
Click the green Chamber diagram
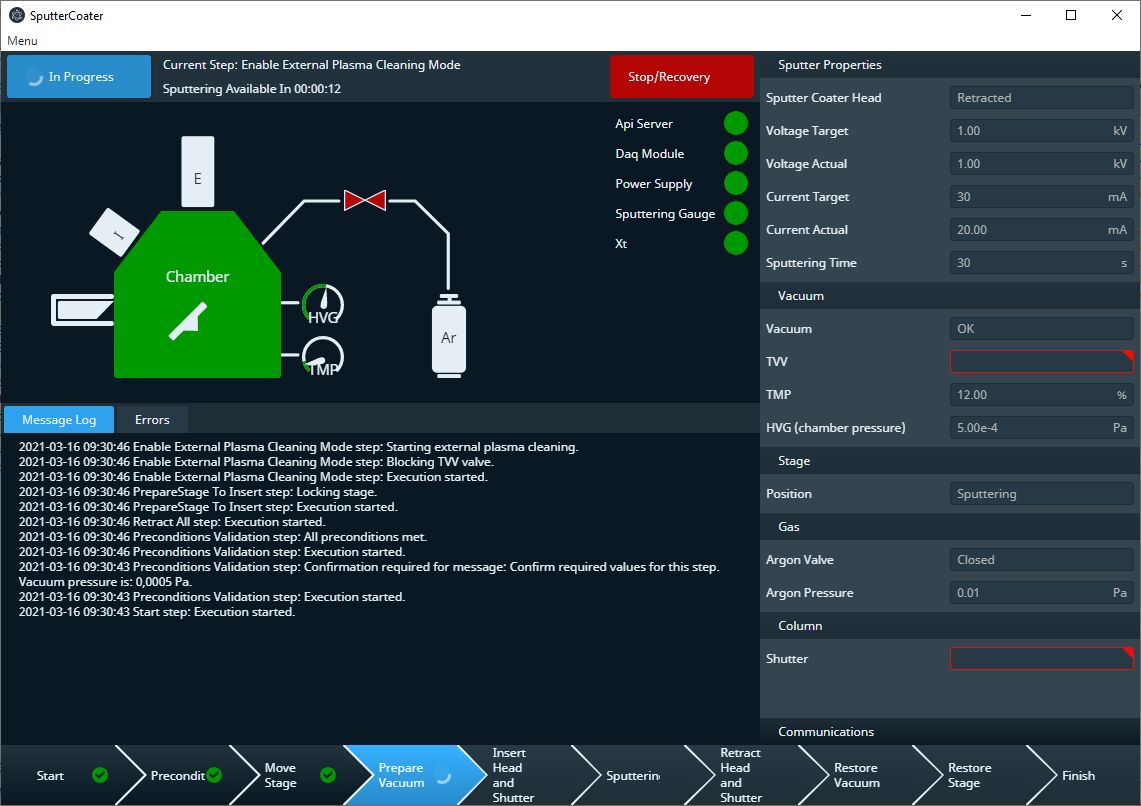coord(197,295)
